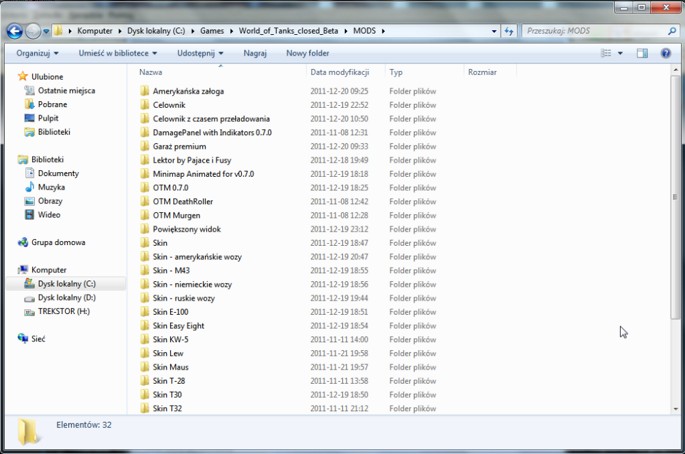Select 'OTM Murgen' folder
Image resolution: width=685 pixels, height=454 pixels.
tap(176, 215)
